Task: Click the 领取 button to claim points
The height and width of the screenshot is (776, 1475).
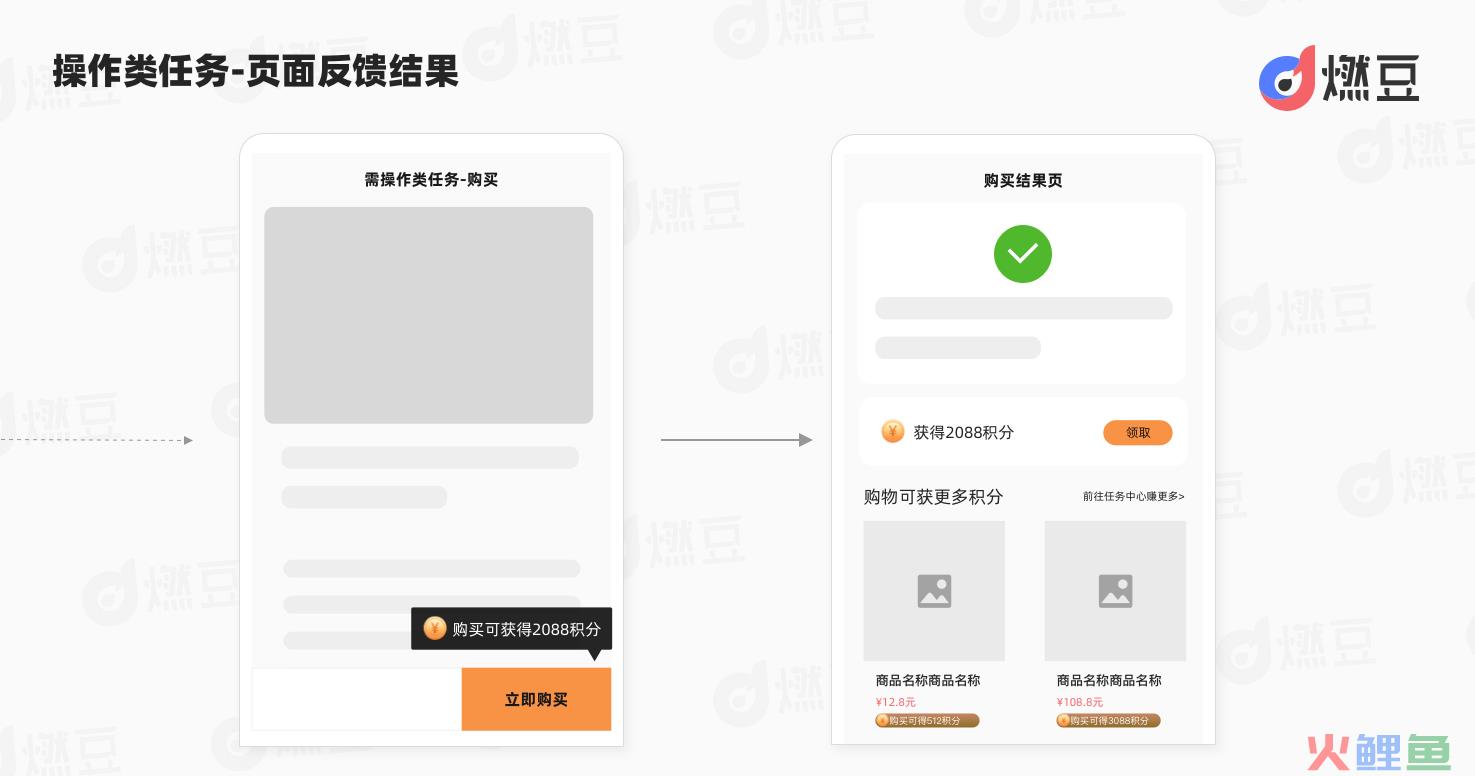Action: (1137, 433)
